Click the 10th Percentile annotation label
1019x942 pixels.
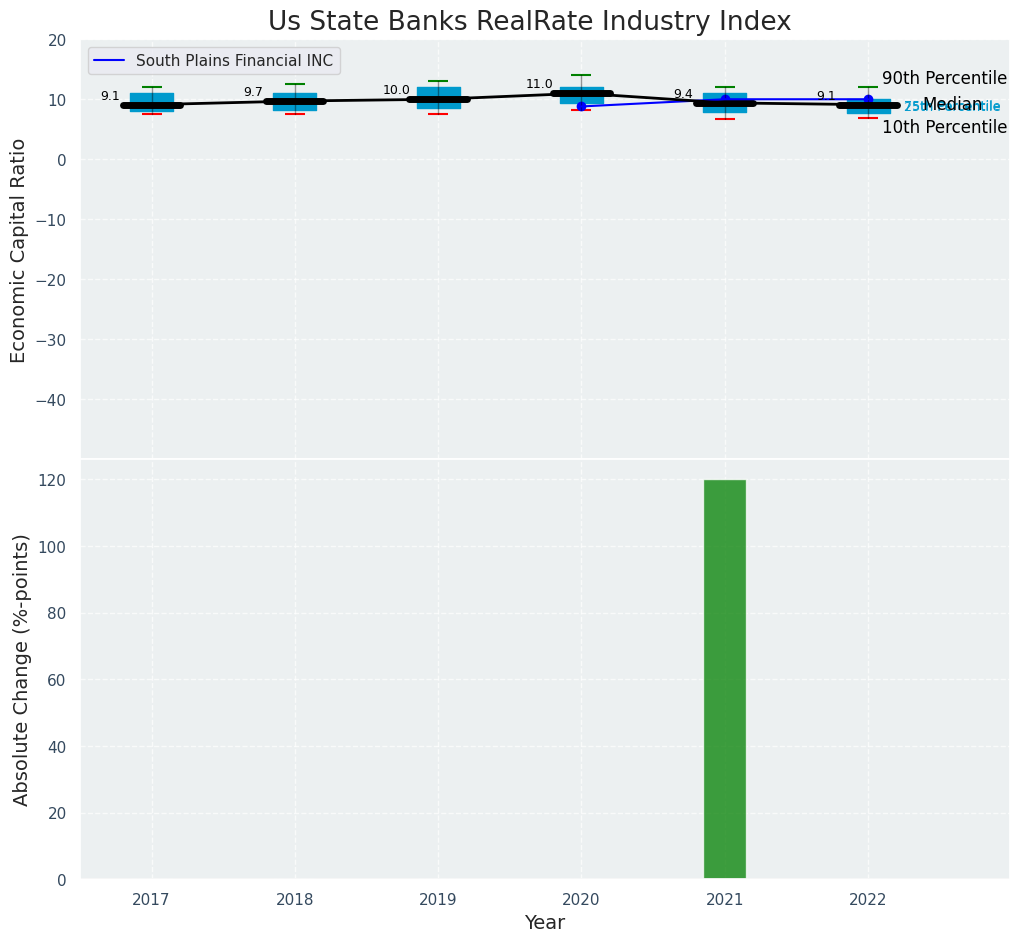tap(944, 127)
